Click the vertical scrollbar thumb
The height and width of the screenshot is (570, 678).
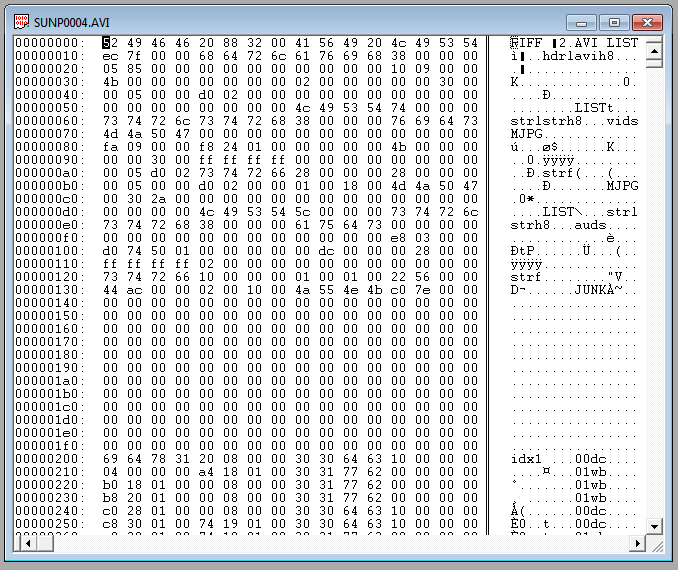click(654, 64)
